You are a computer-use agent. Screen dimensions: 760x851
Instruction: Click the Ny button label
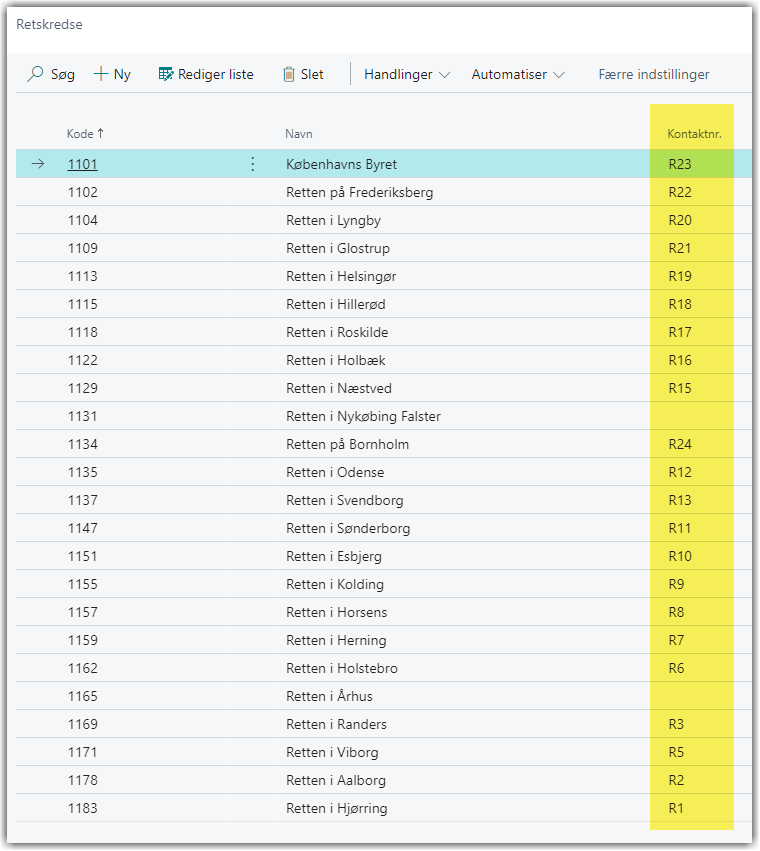tap(122, 74)
